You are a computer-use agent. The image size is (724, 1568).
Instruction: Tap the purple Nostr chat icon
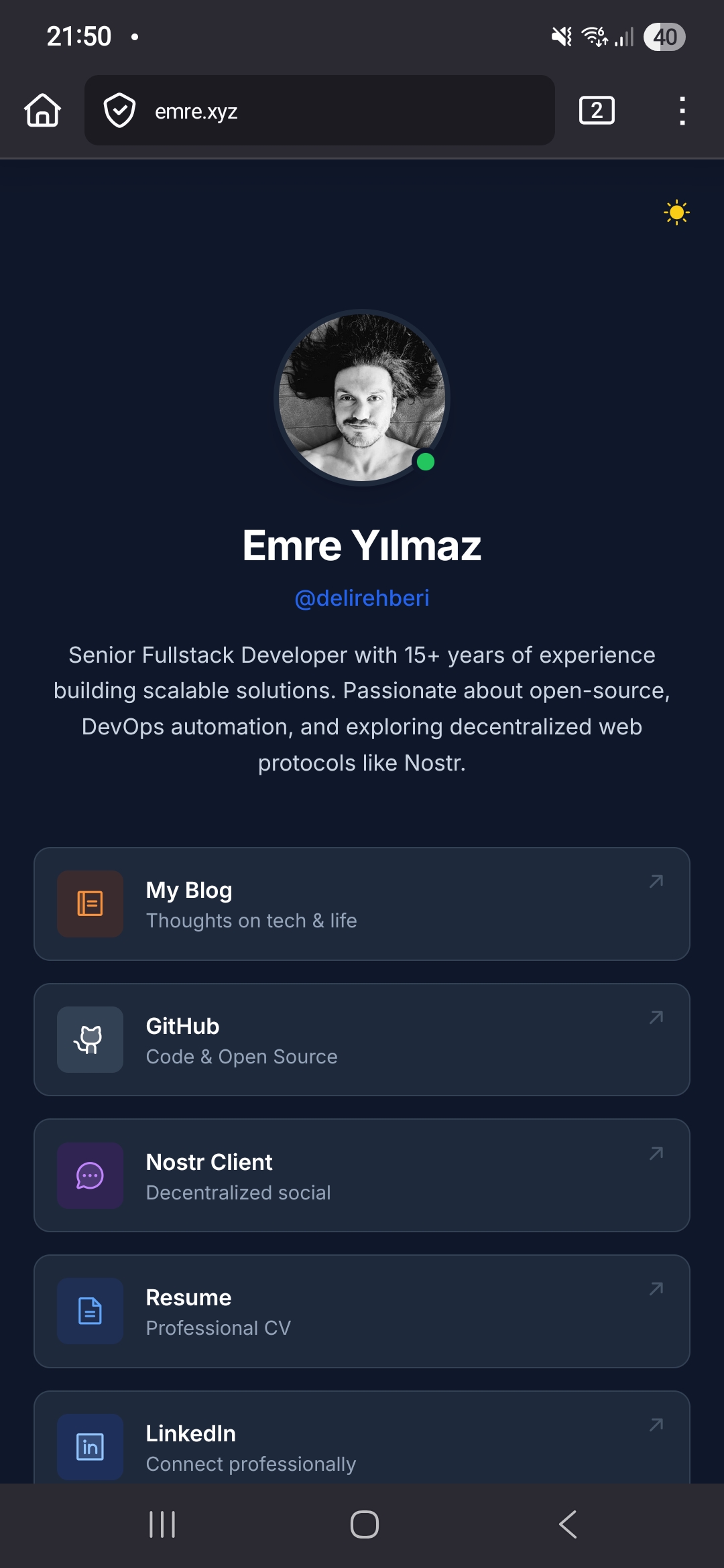(90, 1176)
